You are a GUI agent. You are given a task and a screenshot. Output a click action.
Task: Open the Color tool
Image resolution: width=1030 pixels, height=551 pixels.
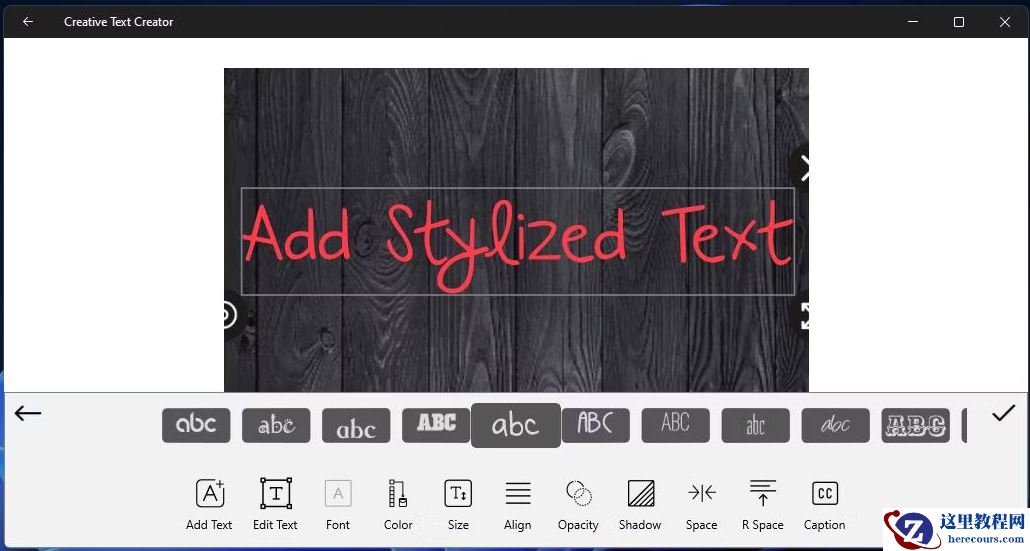click(x=397, y=493)
